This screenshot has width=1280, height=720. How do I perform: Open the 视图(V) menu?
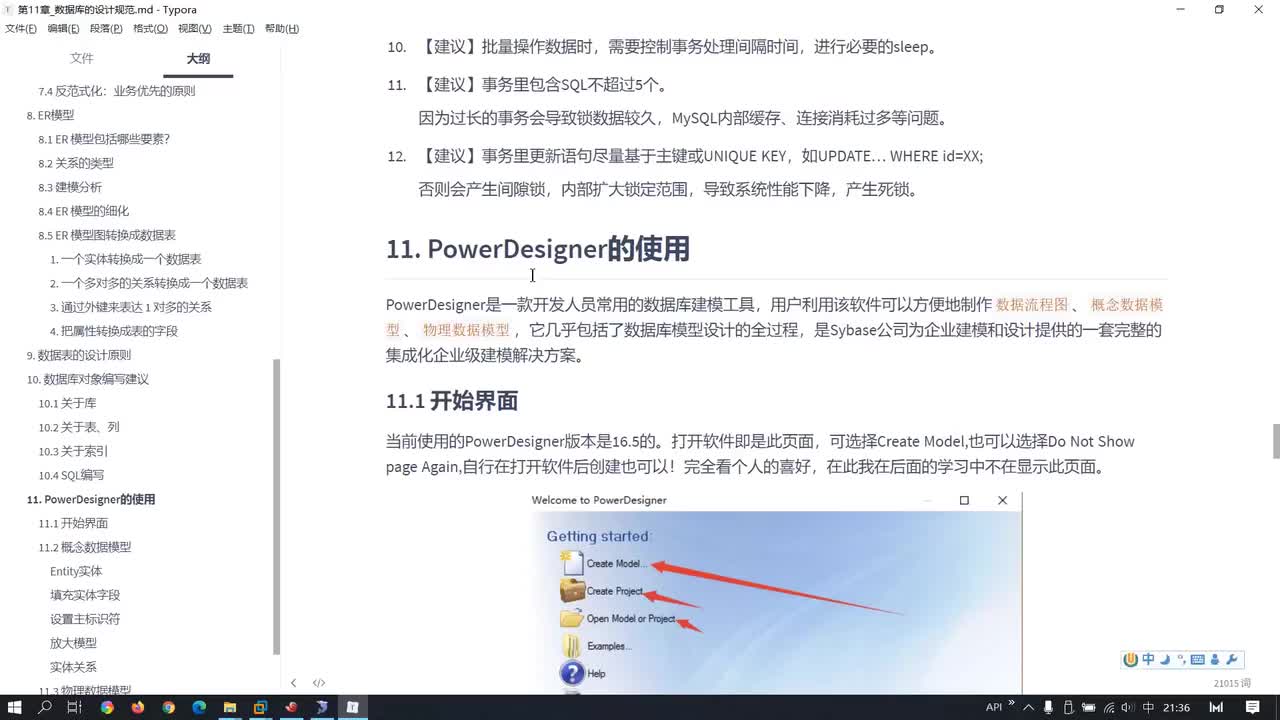[x=194, y=29]
